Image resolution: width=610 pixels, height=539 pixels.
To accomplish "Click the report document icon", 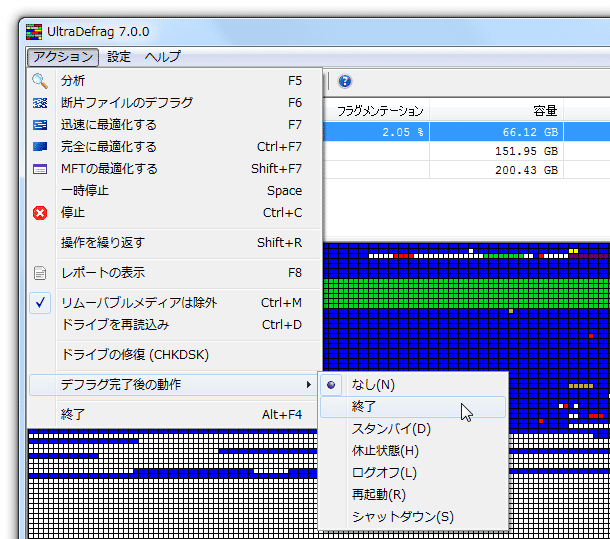I will [40, 273].
